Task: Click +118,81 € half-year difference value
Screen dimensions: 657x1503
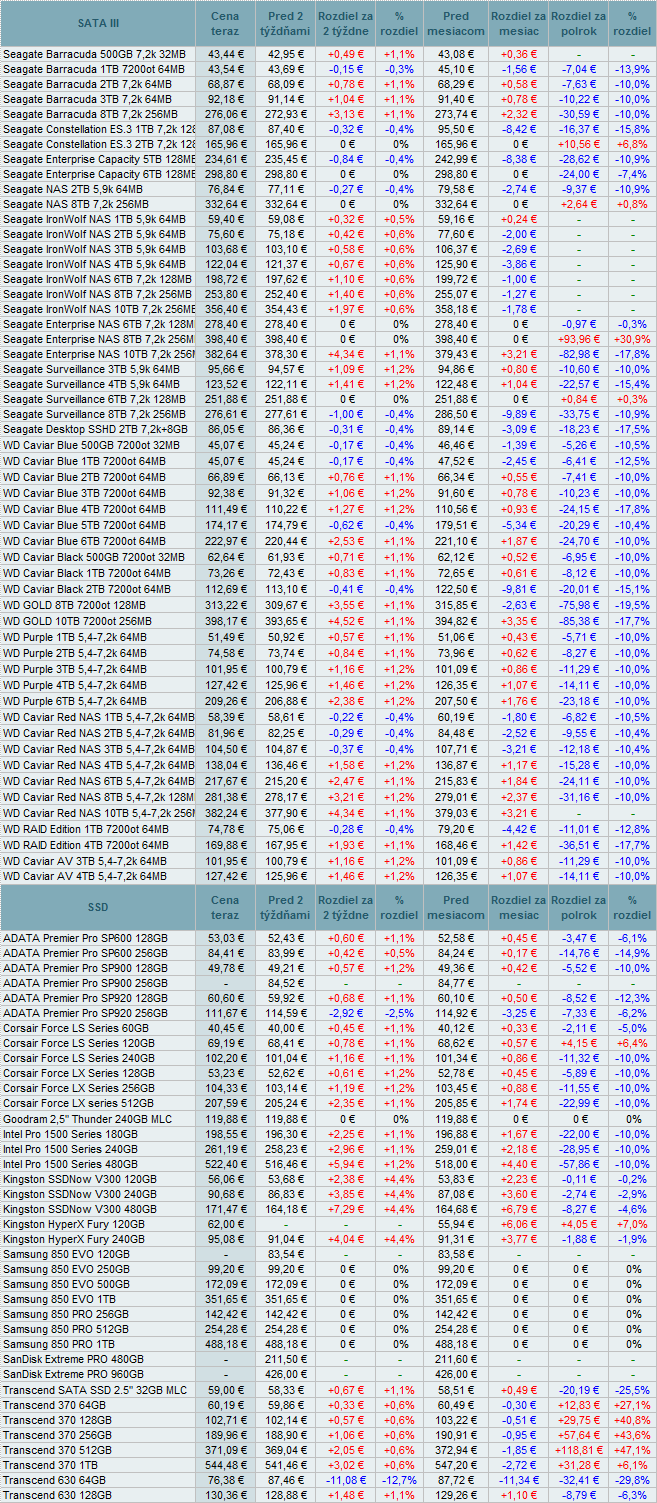Action: [x=578, y=1450]
